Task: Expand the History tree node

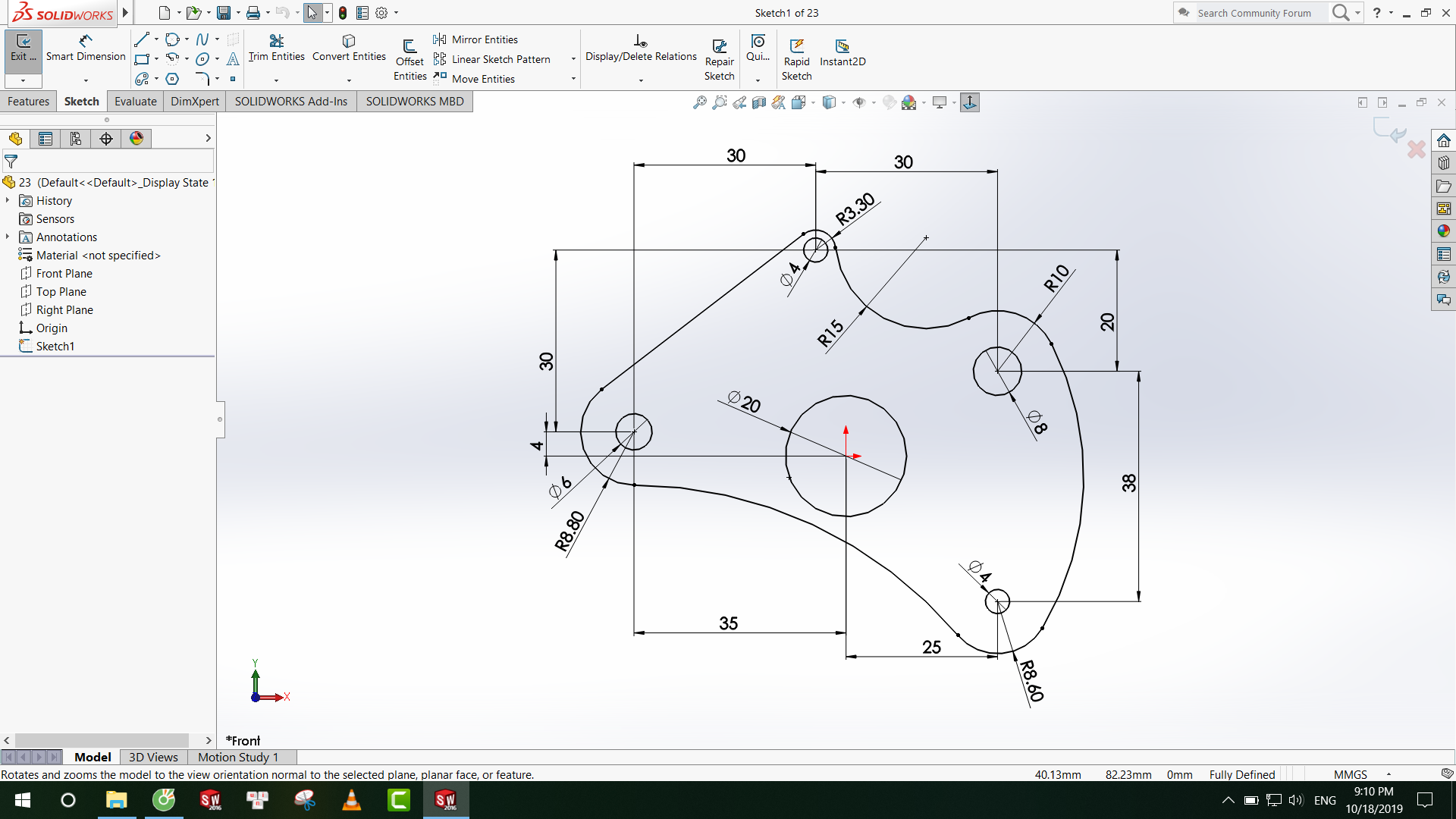Action: tap(8, 200)
